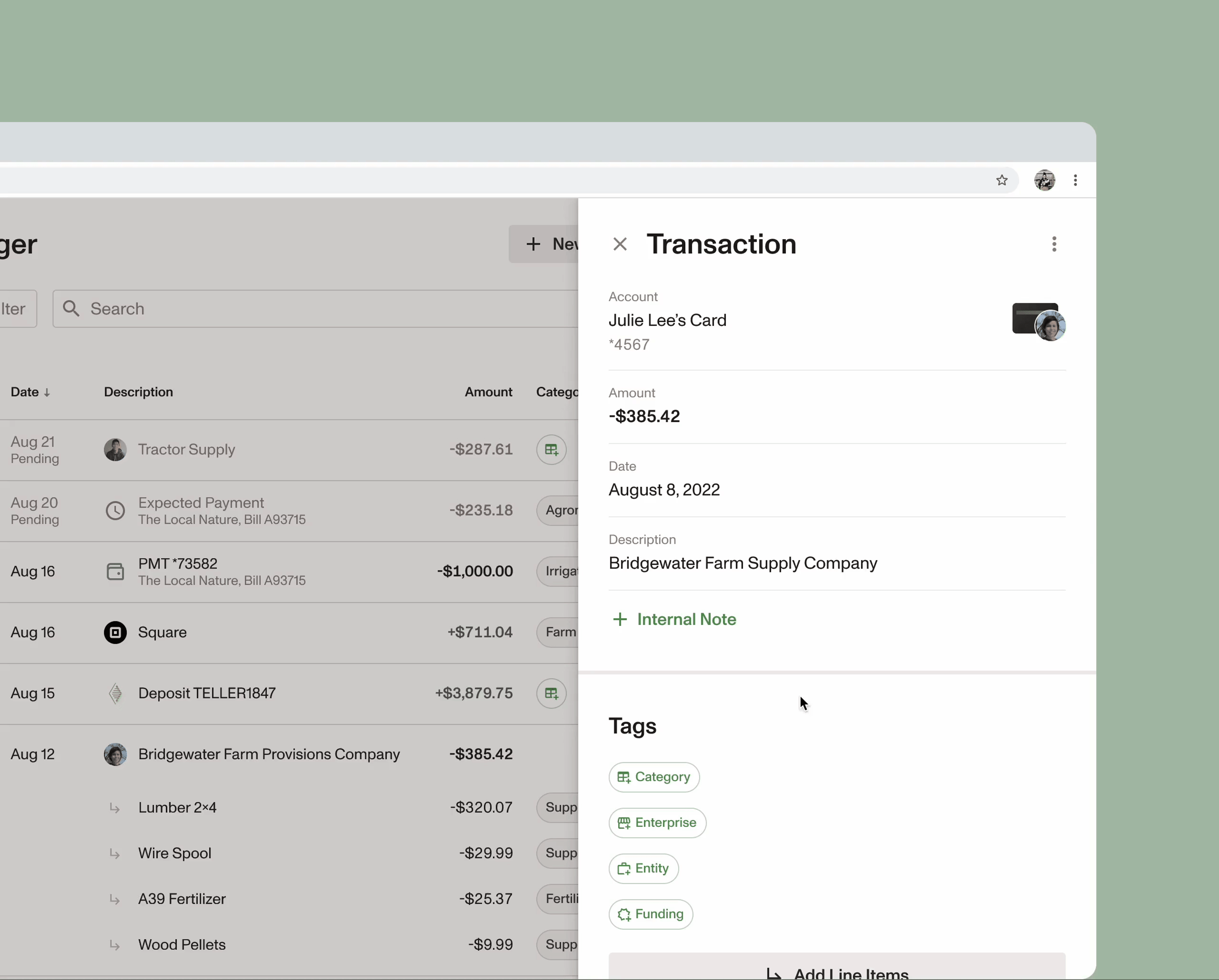Click the browser profile avatar

click(1044, 180)
